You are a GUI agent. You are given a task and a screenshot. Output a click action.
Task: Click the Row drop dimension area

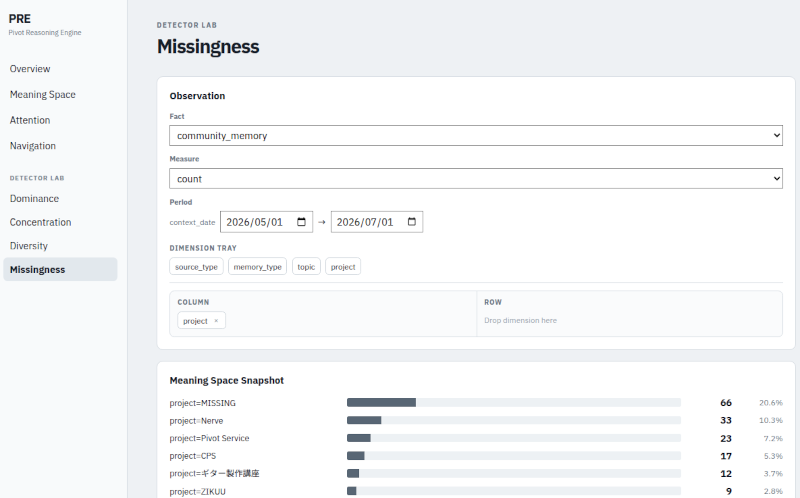[x=629, y=313]
